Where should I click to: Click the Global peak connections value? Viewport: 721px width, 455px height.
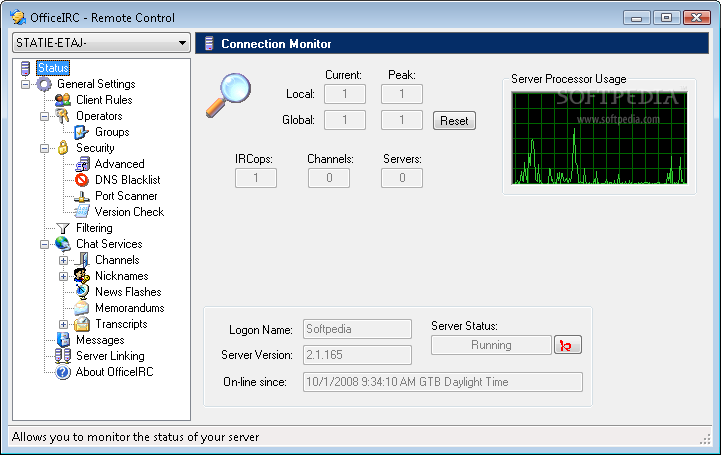click(401, 120)
